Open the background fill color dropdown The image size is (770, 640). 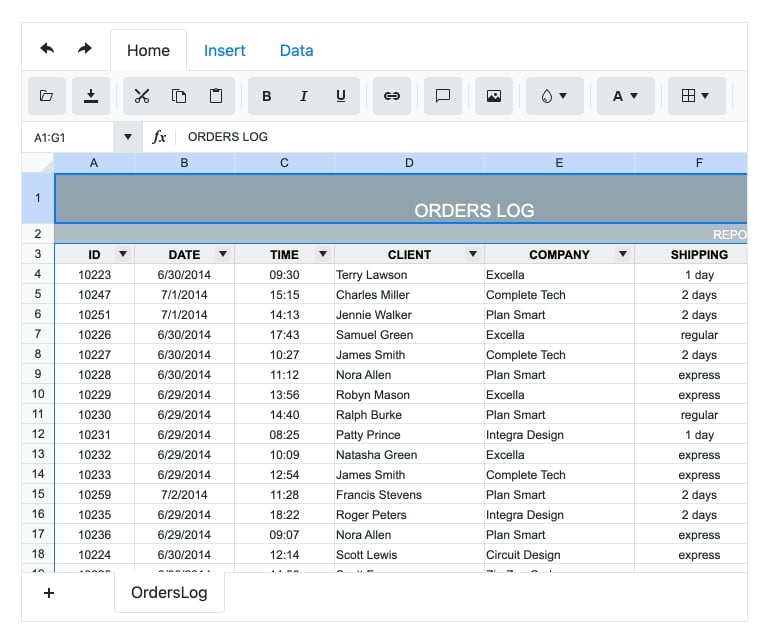pos(555,96)
